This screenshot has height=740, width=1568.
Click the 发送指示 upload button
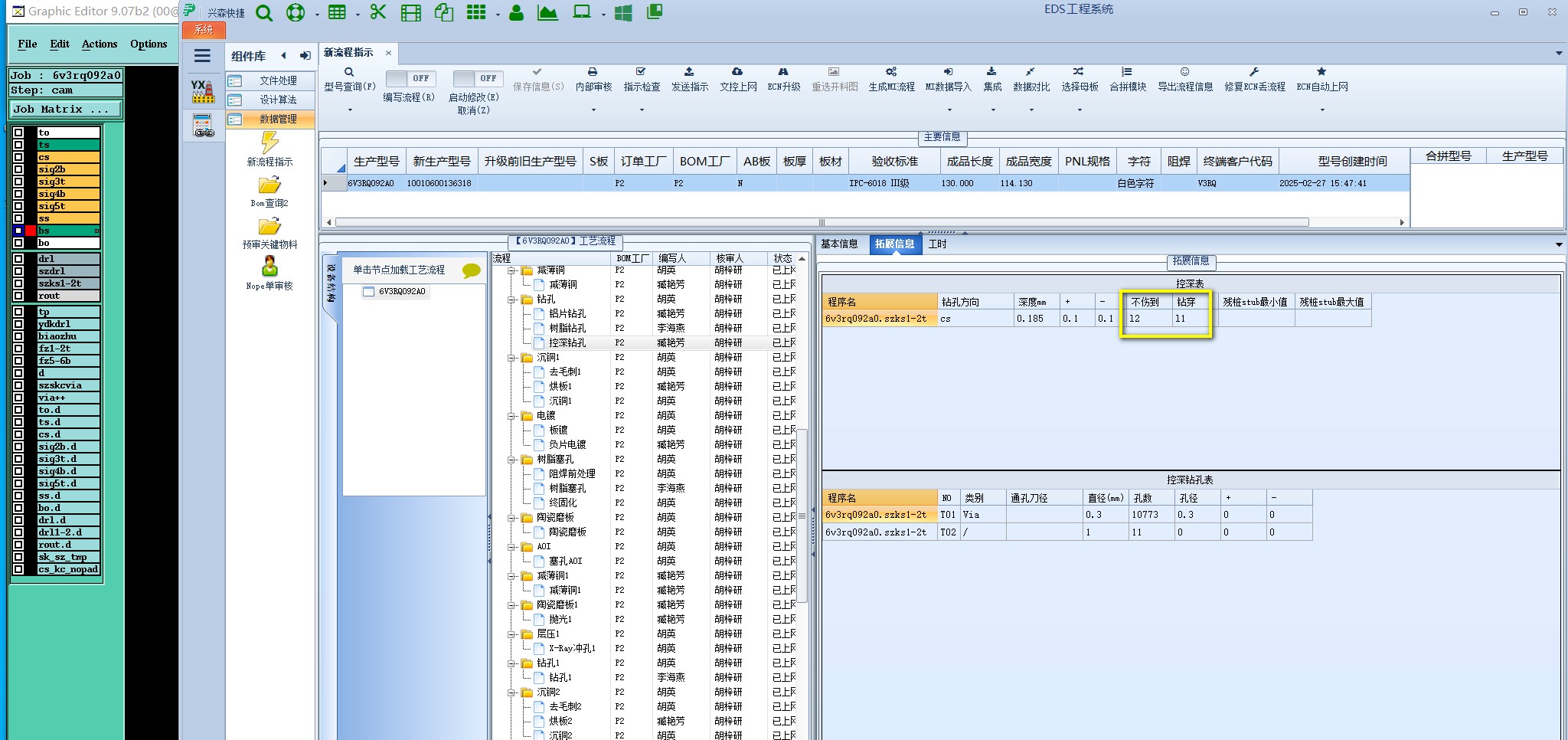click(x=690, y=80)
